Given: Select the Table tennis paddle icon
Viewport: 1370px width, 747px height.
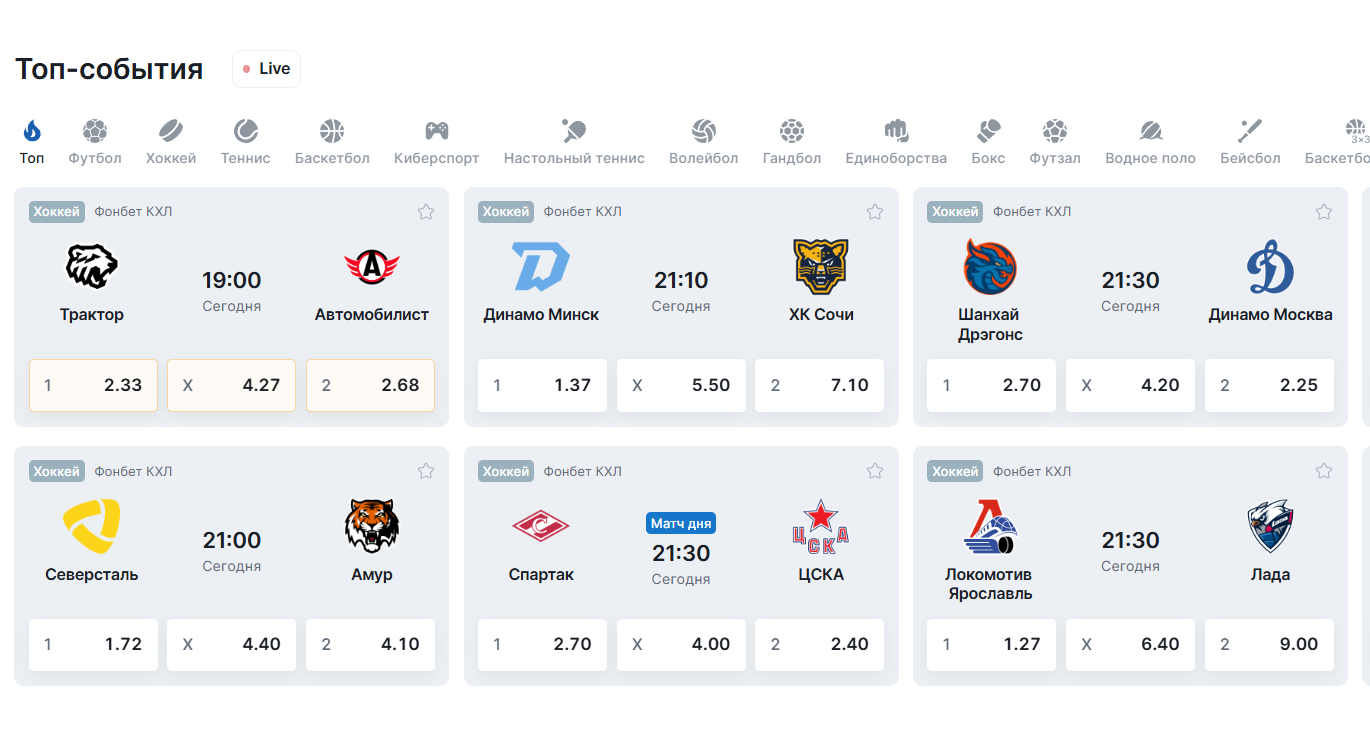Looking at the screenshot, I should 574,131.
